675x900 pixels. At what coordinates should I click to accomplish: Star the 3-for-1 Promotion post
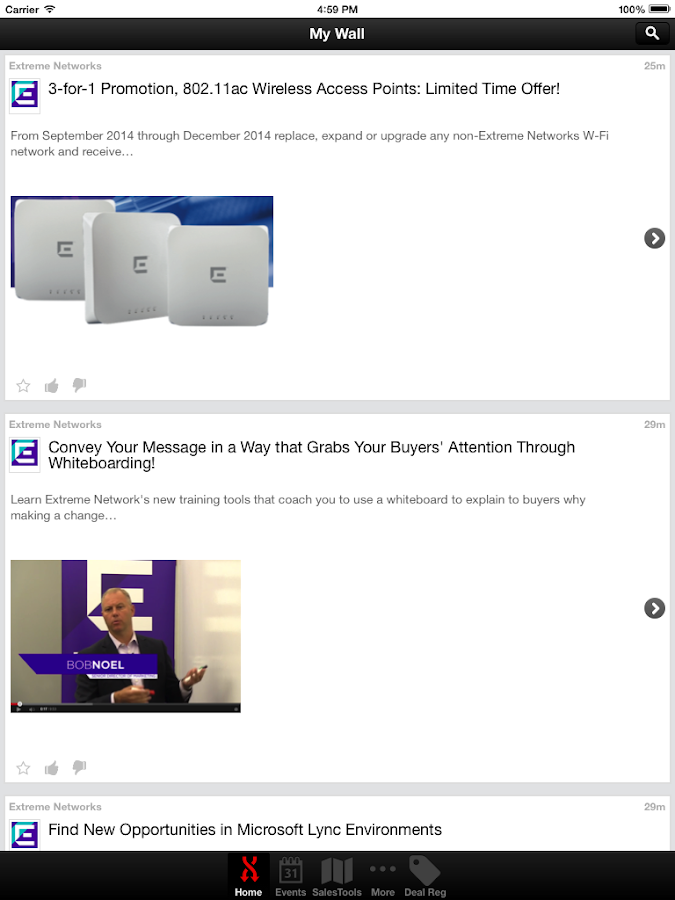click(x=23, y=386)
